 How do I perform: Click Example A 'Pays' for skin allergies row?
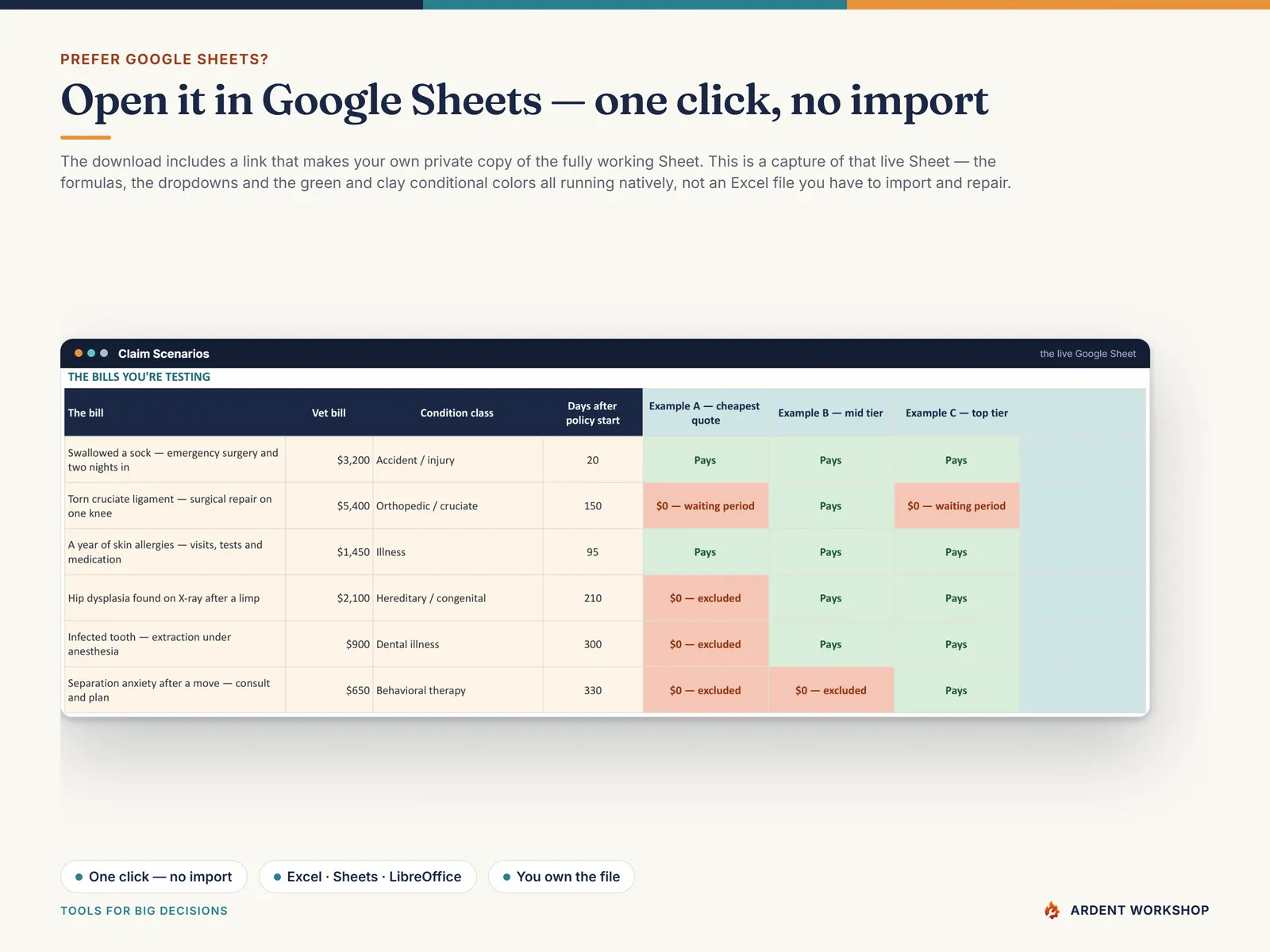point(706,552)
